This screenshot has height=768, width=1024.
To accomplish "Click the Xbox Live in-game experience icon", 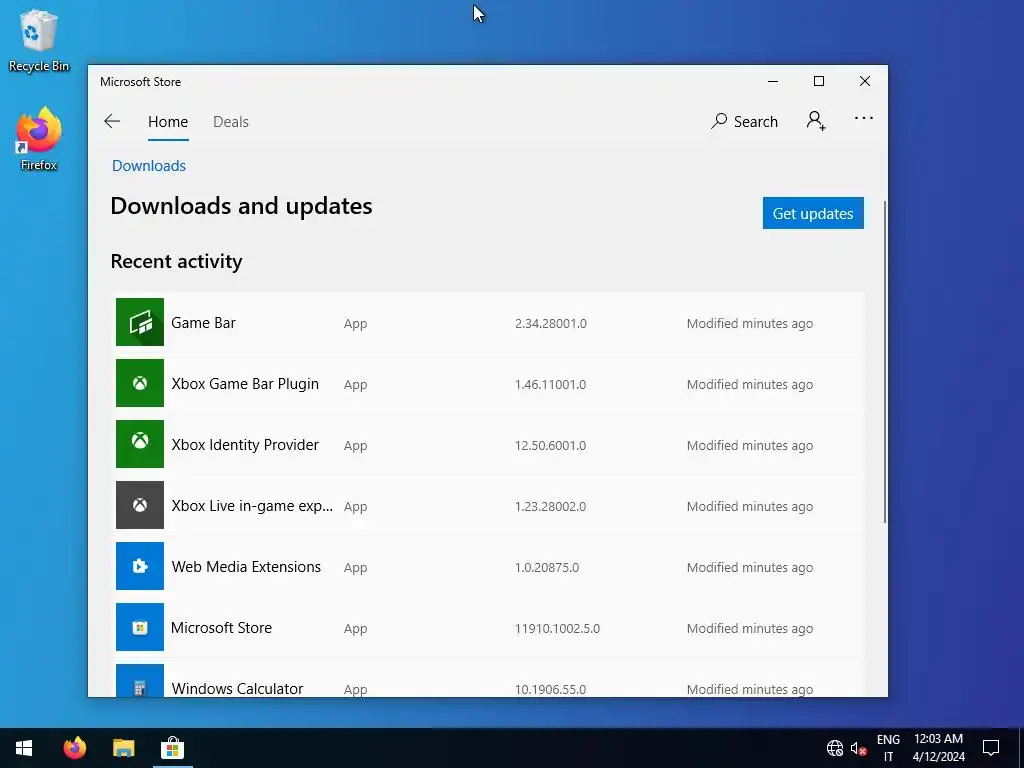I will [x=140, y=505].
